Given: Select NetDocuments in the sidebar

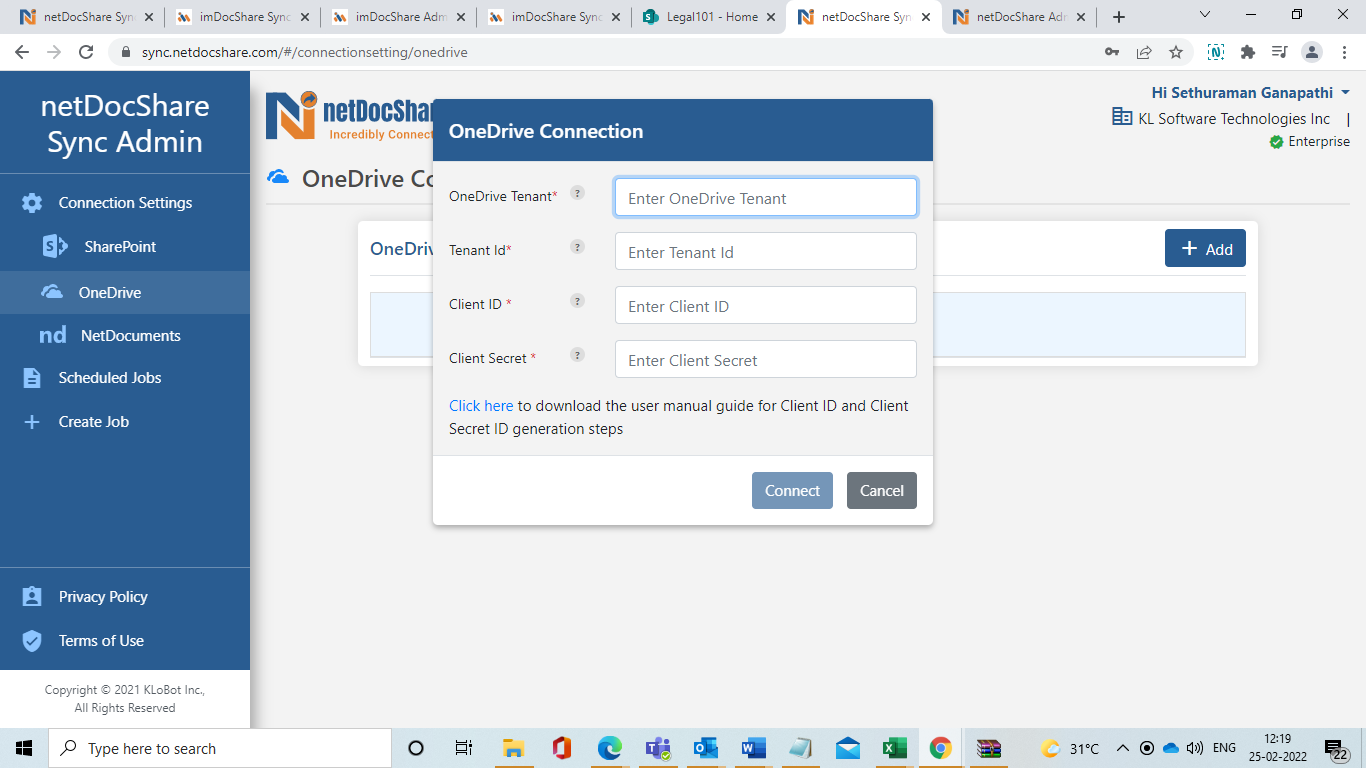Looking at the screenshot, I should (131, 336).
